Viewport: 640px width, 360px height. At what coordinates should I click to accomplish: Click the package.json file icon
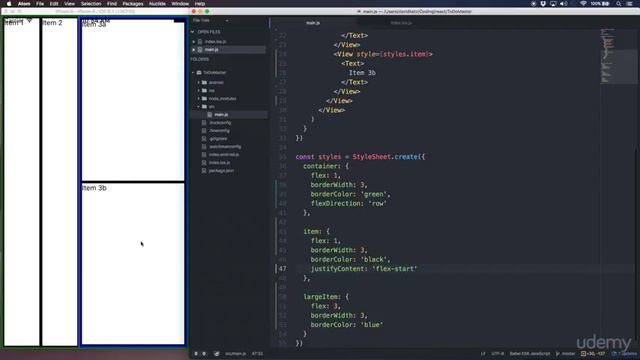point(204,171)
